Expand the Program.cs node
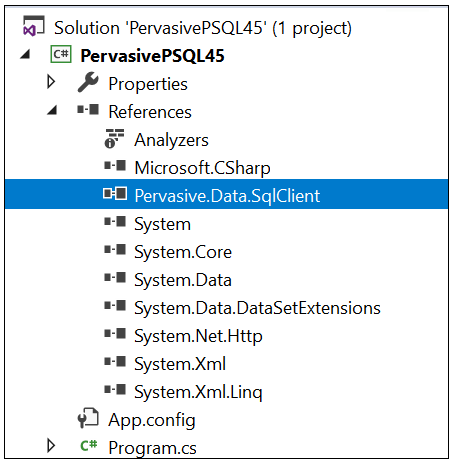The width and height of the screenshot is (454, 465). coord(51,446)
